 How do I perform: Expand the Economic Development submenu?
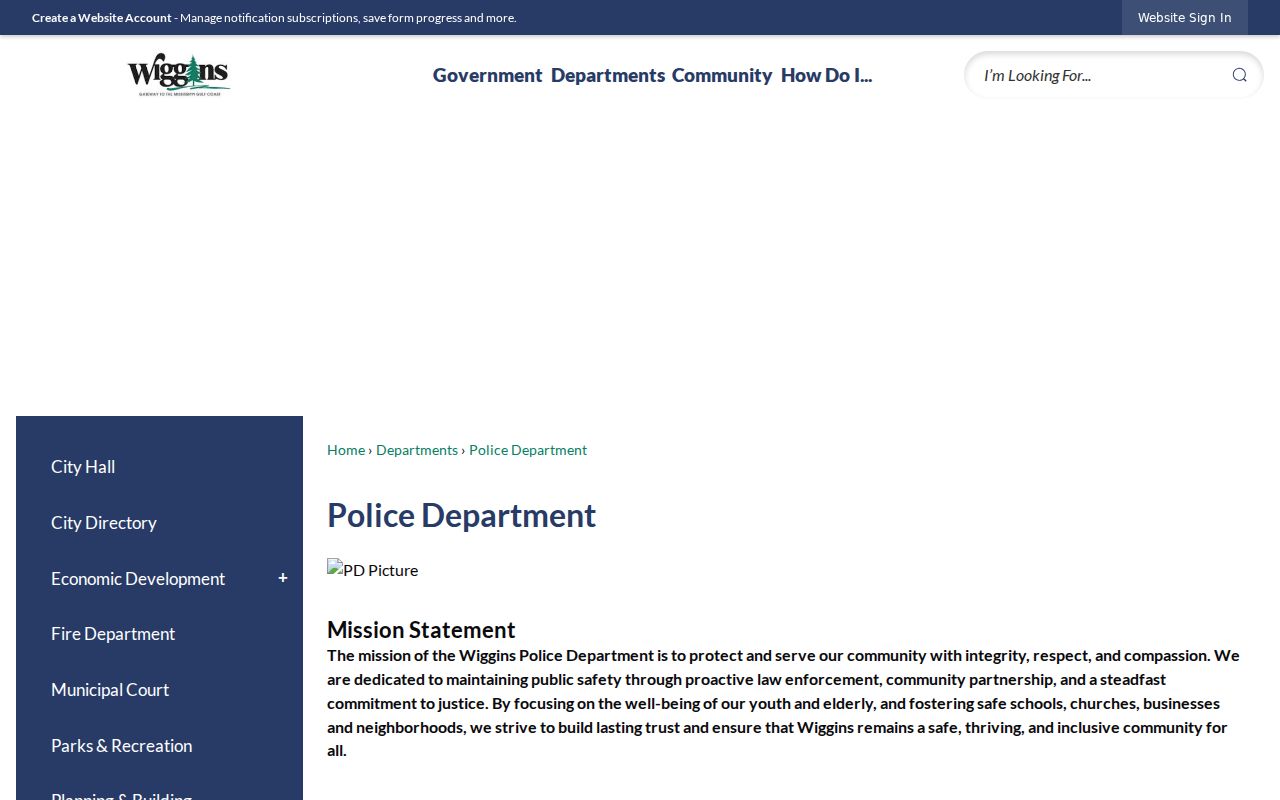pyautogui.click(x=283, y=578)
